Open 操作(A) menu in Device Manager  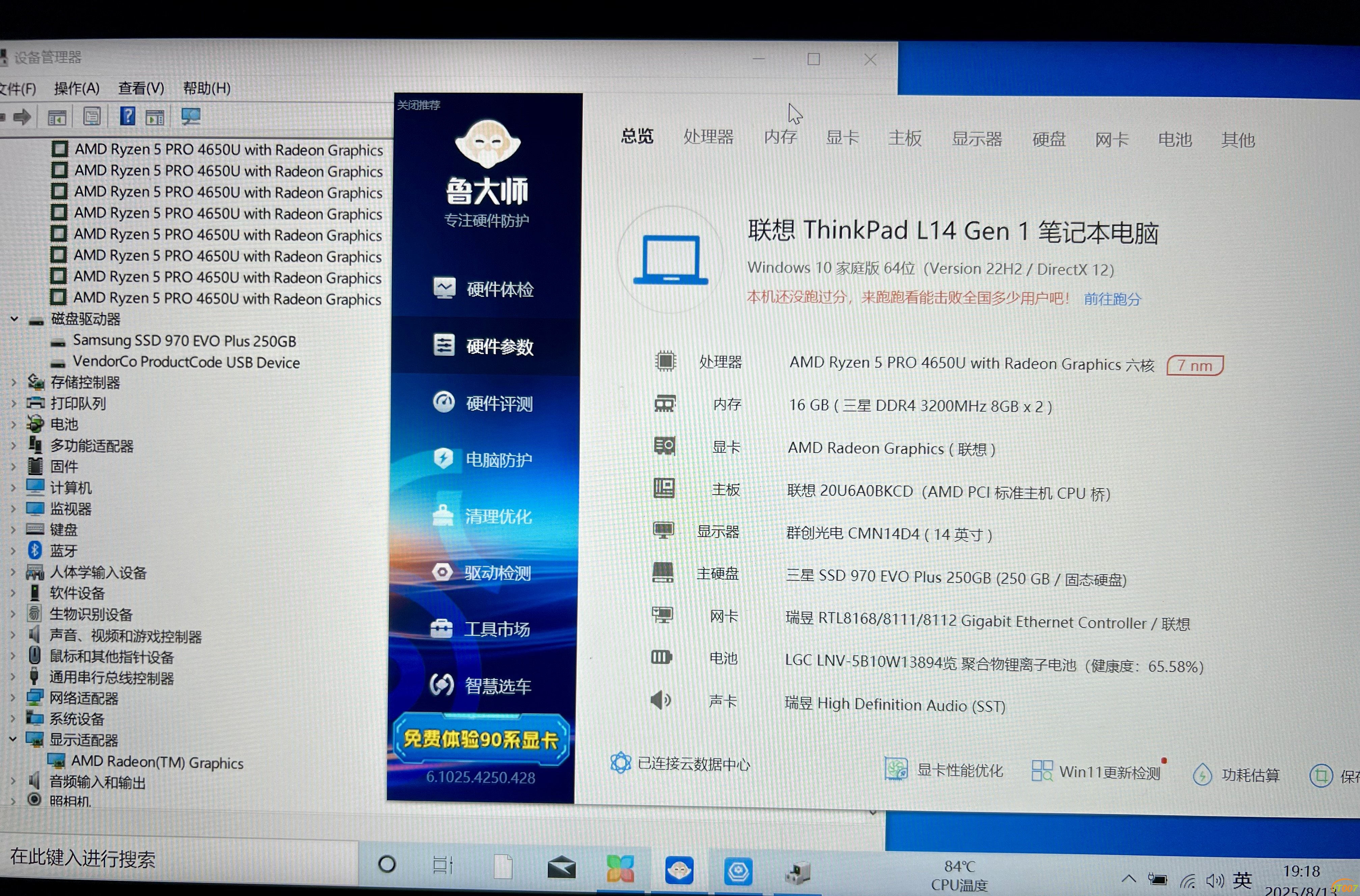(x=77, y=89)
